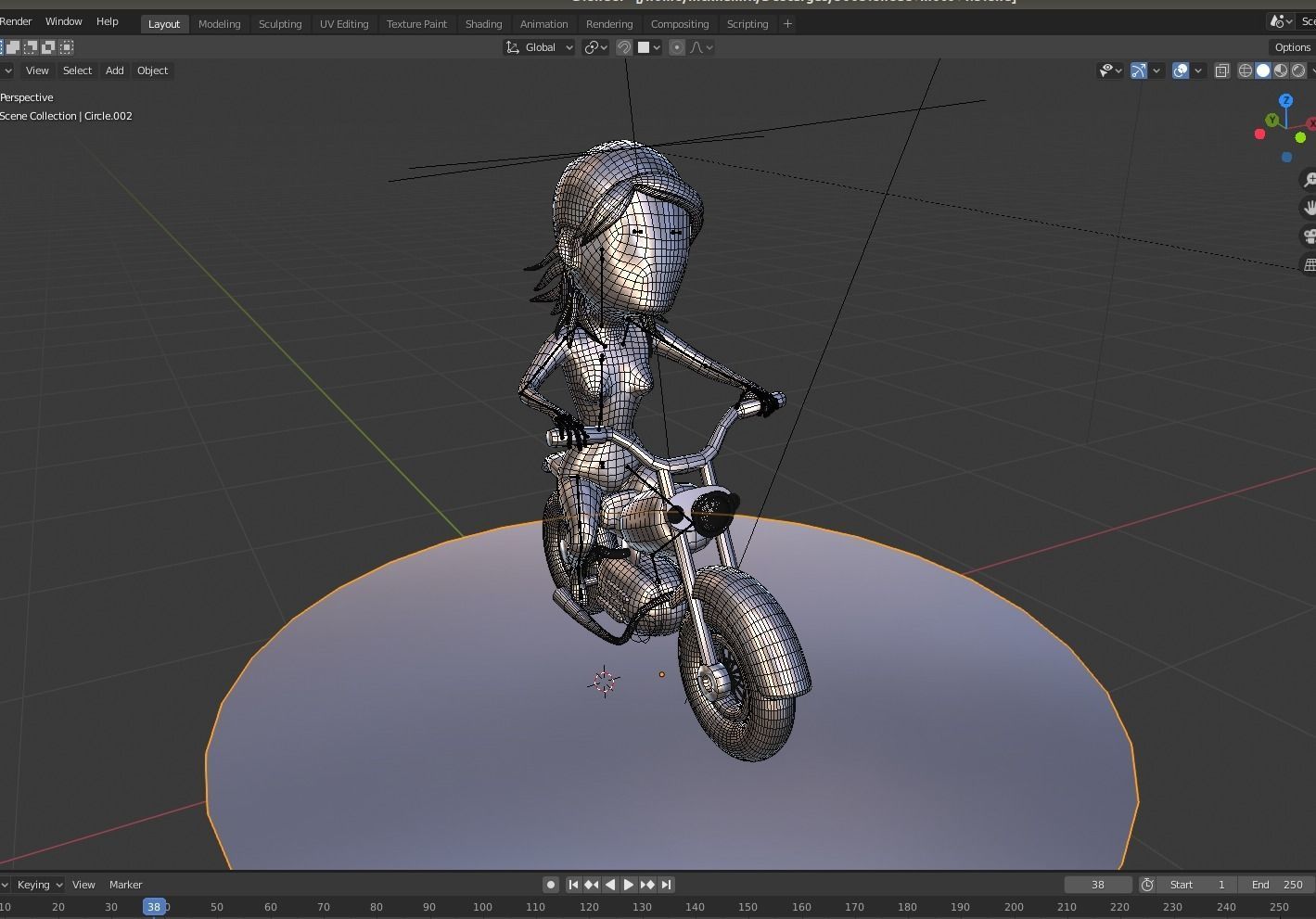Switch to the Shading workspace tab
Image resolution: width=1316 pixels, height=919 pixels.
pos(483,24)
